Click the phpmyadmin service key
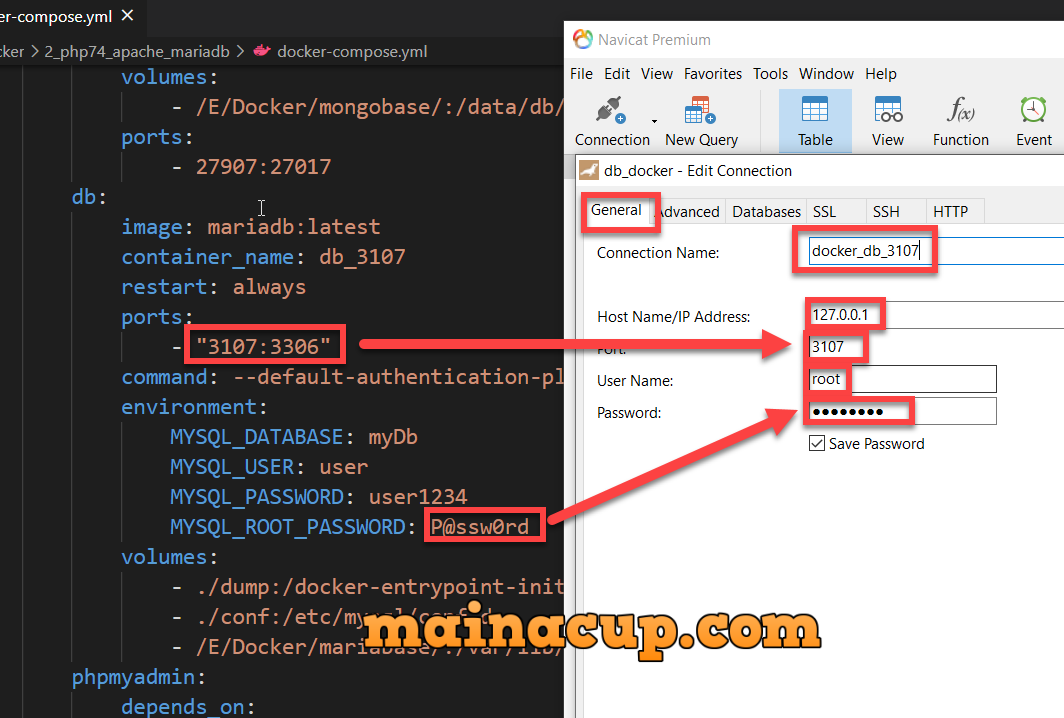The height and width of the screenshot is (718, 1064). click(133, 677)
